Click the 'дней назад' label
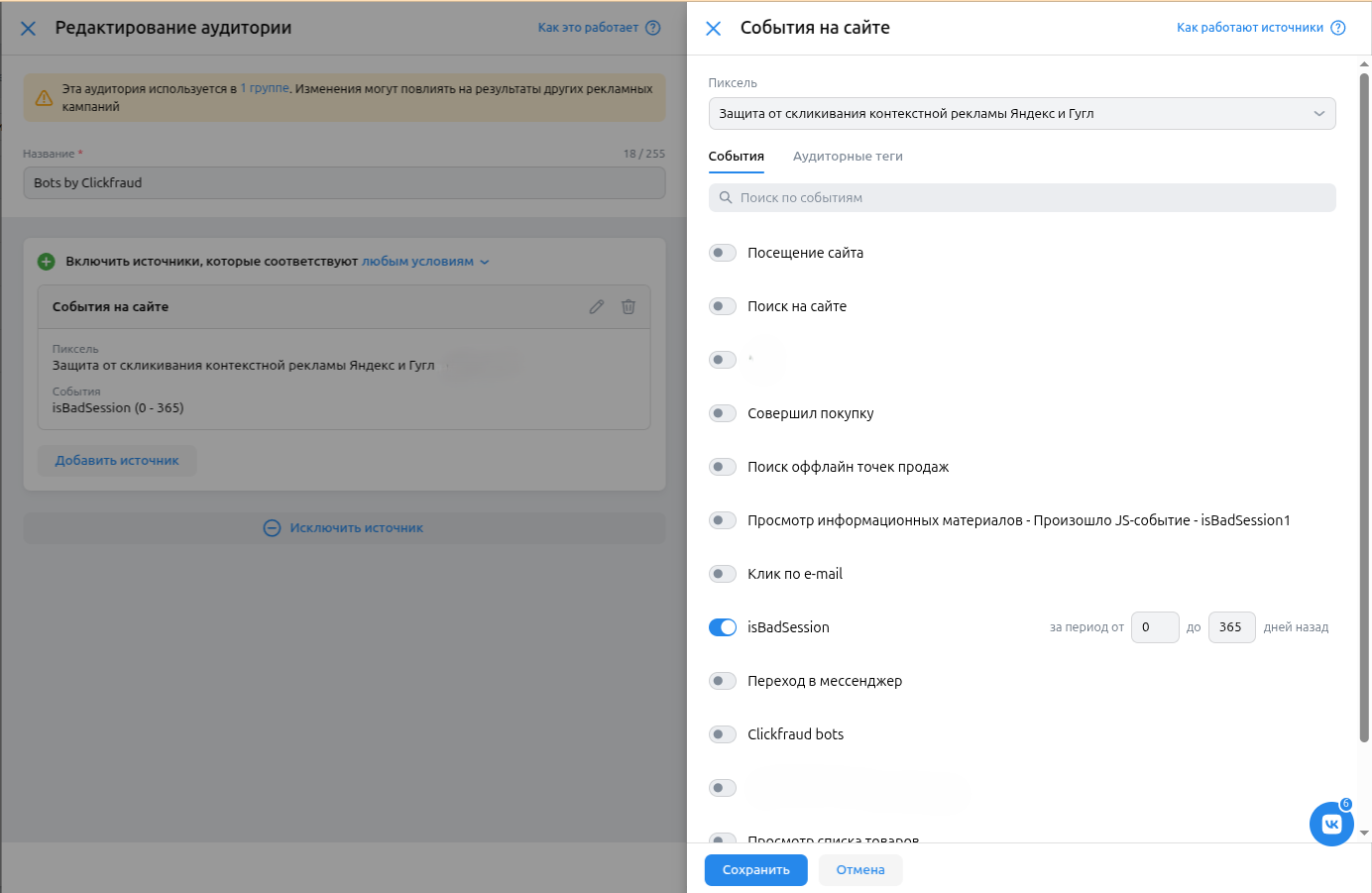The image size is (1372, 893). [1296, 627]
